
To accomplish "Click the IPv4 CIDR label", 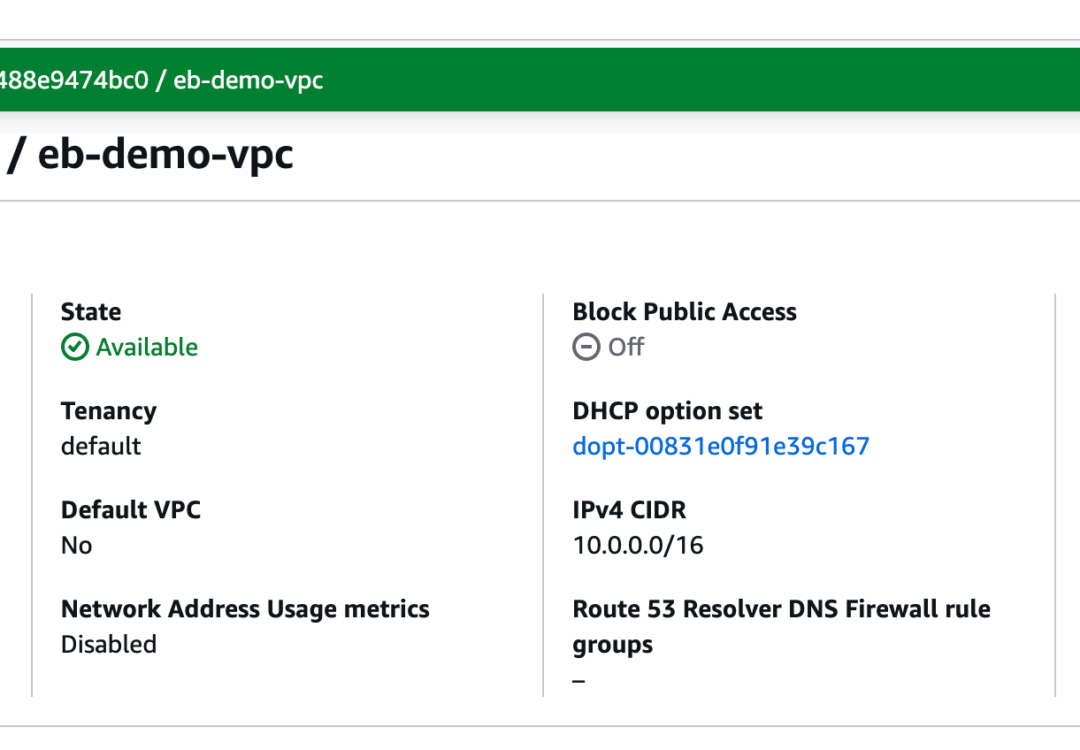I will [x=629, y=510].
